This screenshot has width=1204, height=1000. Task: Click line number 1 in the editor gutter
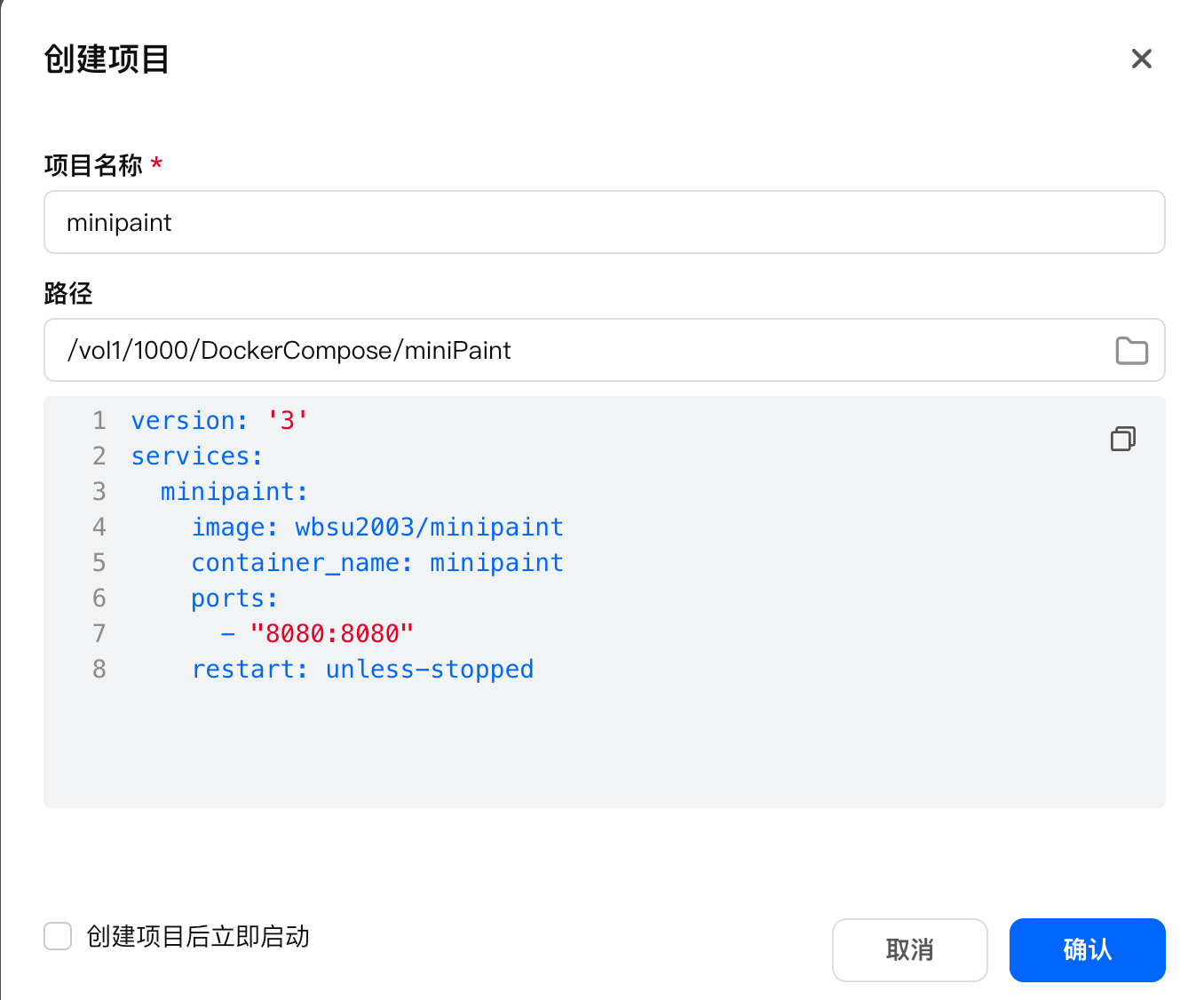(x=99, y=421)
